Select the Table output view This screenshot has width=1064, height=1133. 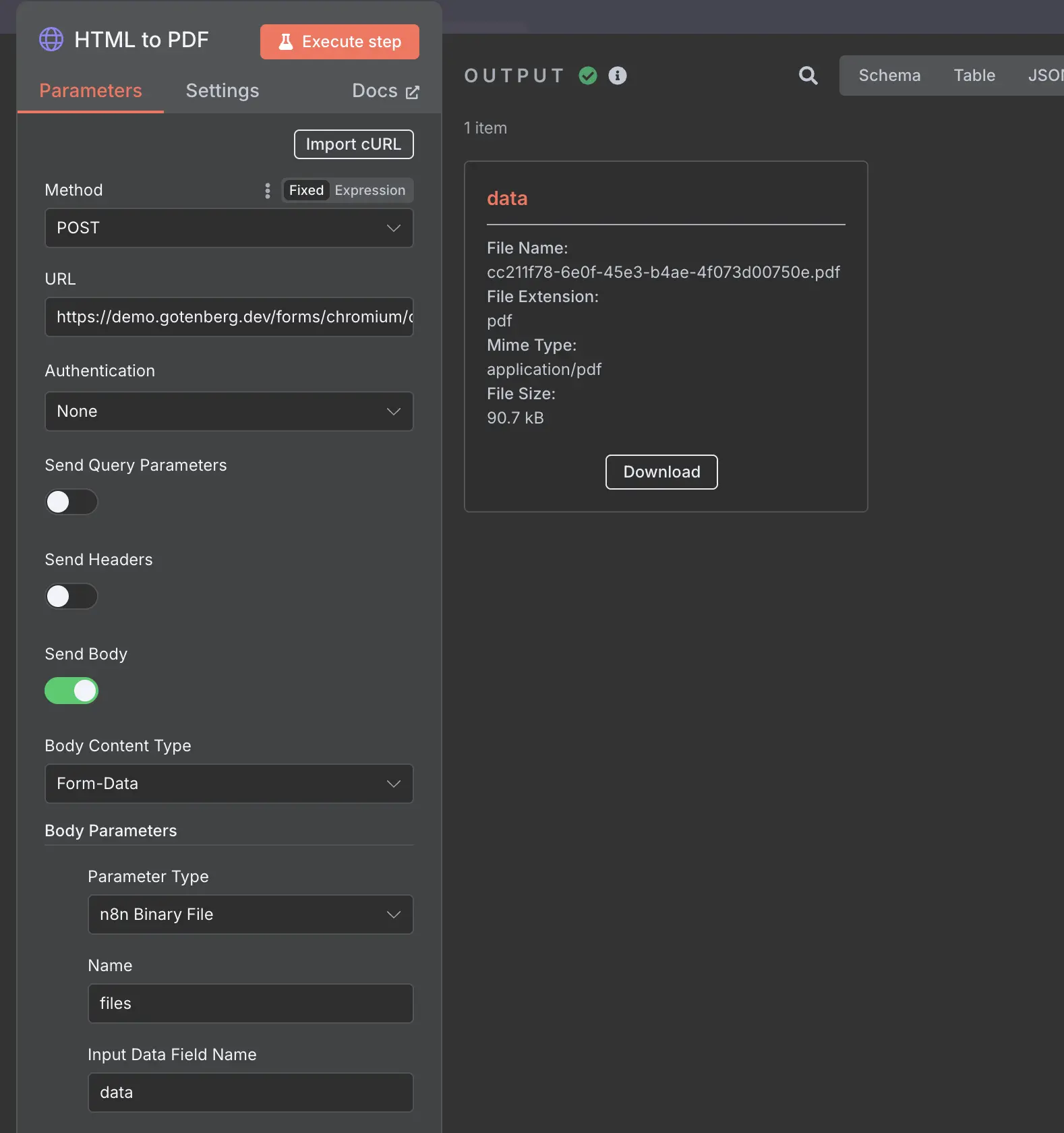click(974, 76)
